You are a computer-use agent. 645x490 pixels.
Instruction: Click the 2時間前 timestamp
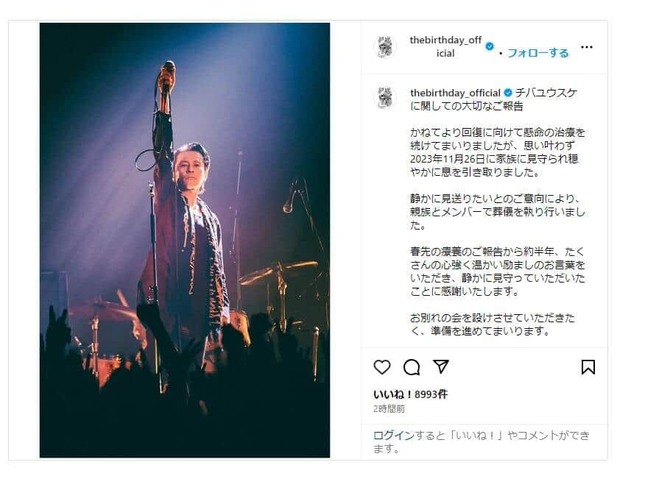point(389,409)
